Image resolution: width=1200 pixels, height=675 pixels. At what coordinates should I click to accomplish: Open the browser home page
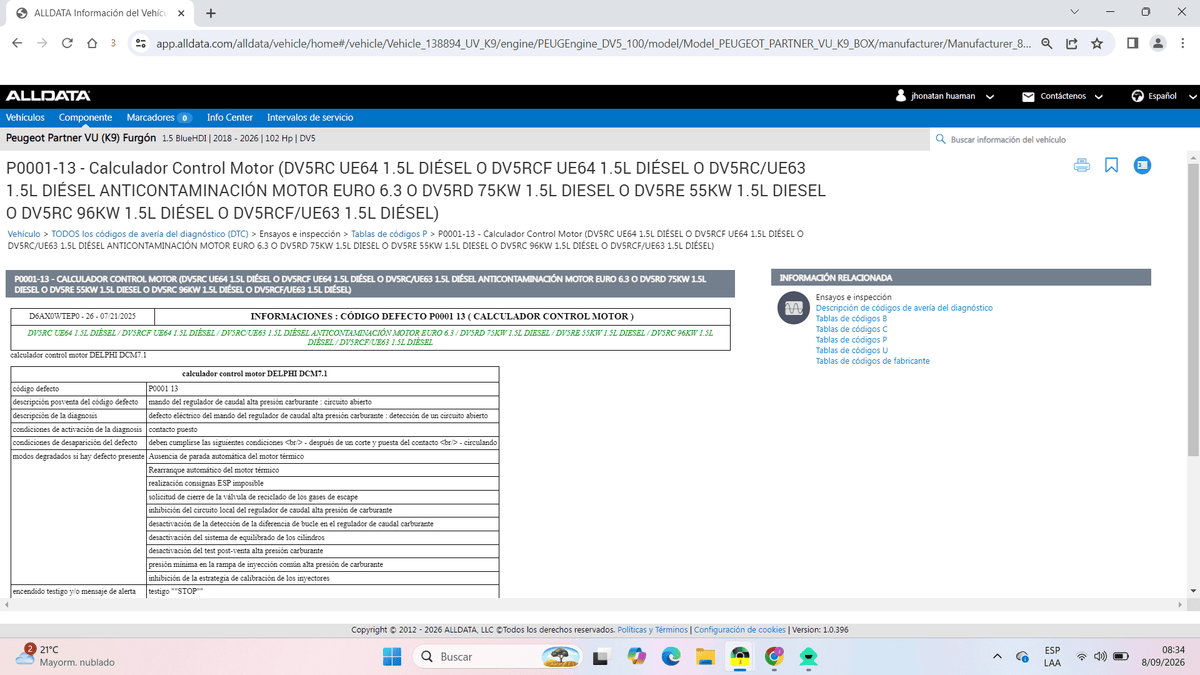[x=92, y=43]
